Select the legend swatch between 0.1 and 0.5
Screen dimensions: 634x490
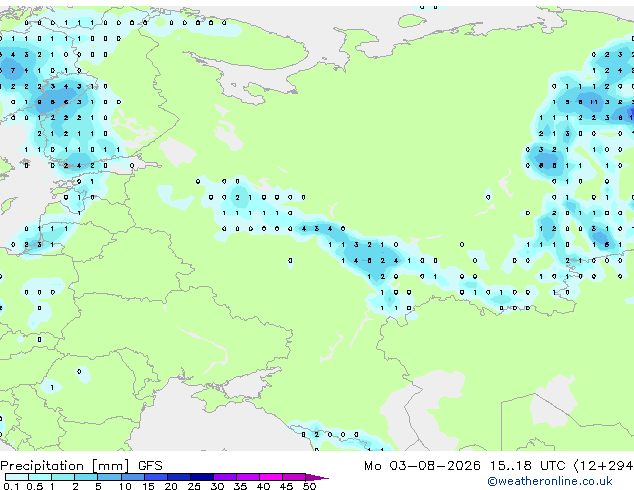[x=17, y=477]
